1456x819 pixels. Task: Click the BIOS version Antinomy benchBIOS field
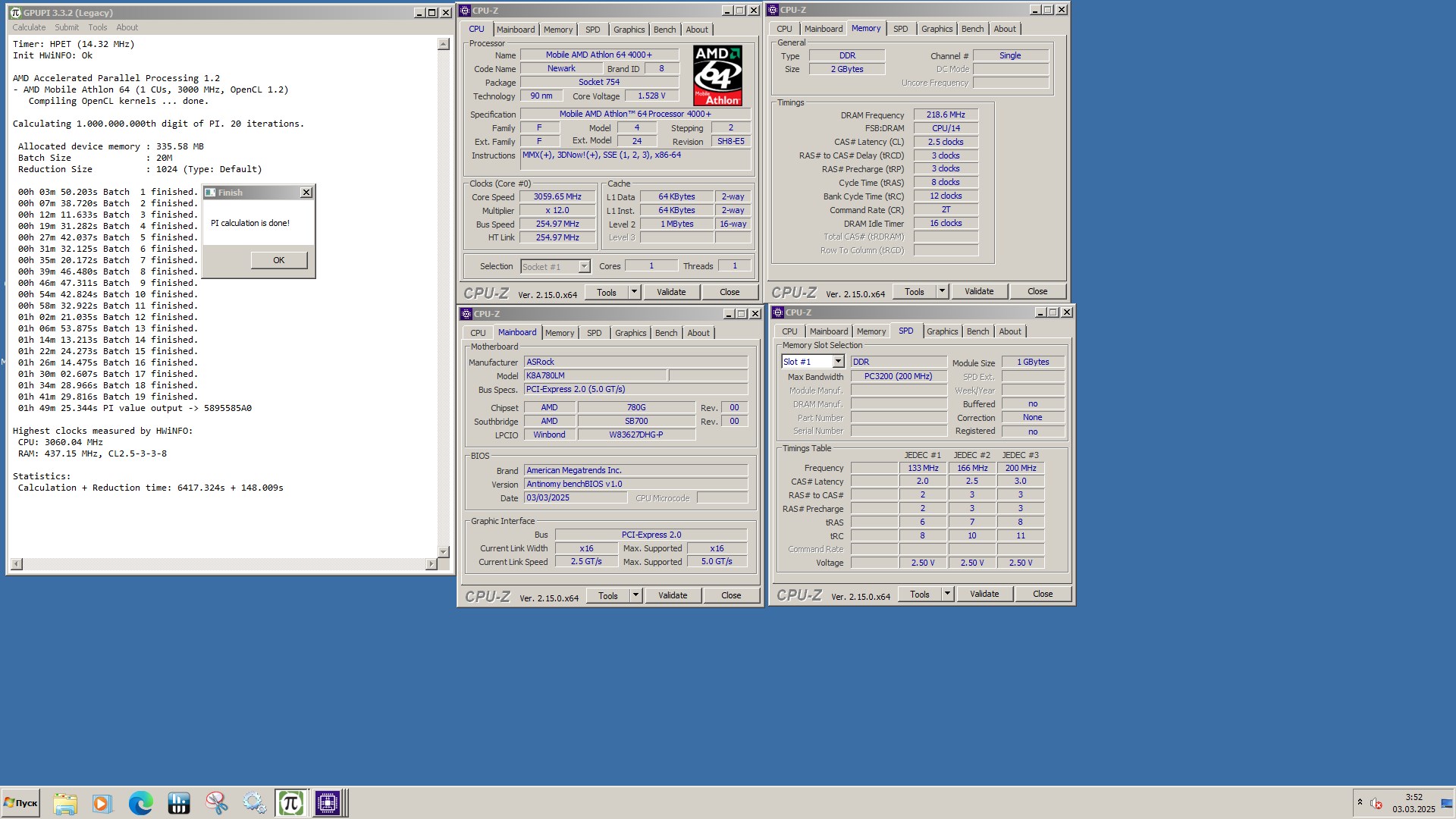click(x=635, y=484)
